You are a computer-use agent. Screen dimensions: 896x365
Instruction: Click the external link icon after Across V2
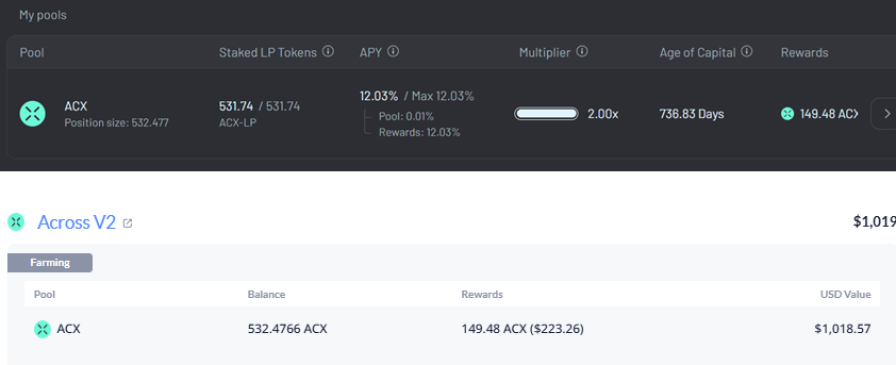point(127,223)
